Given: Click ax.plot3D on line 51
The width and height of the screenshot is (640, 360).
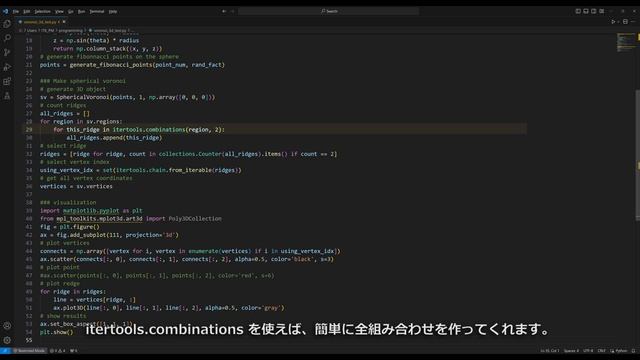Looking at the screenshot, I should point(68,308).
